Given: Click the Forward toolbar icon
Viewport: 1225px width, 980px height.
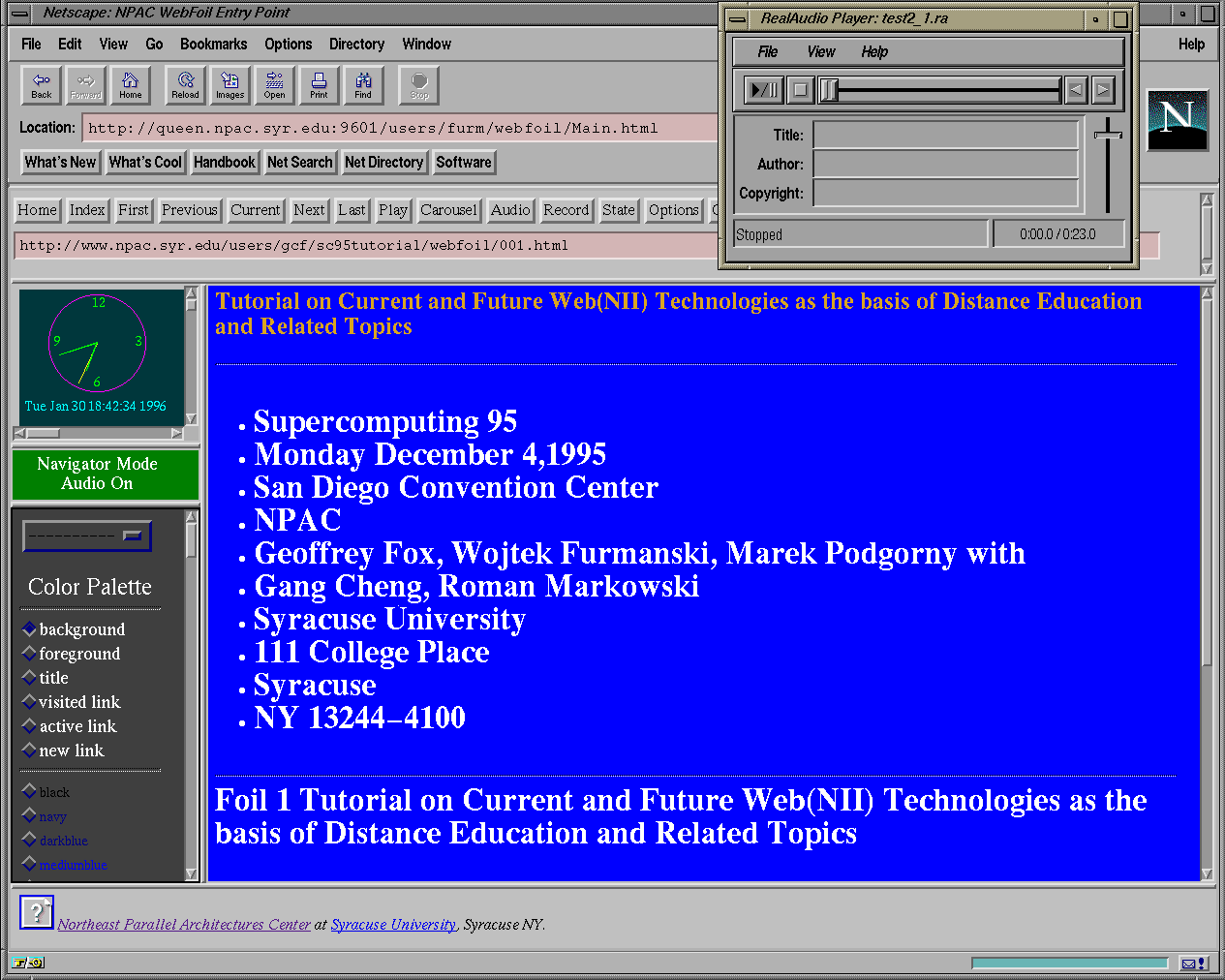Looking at the screenshot, I should coord(86,85).
